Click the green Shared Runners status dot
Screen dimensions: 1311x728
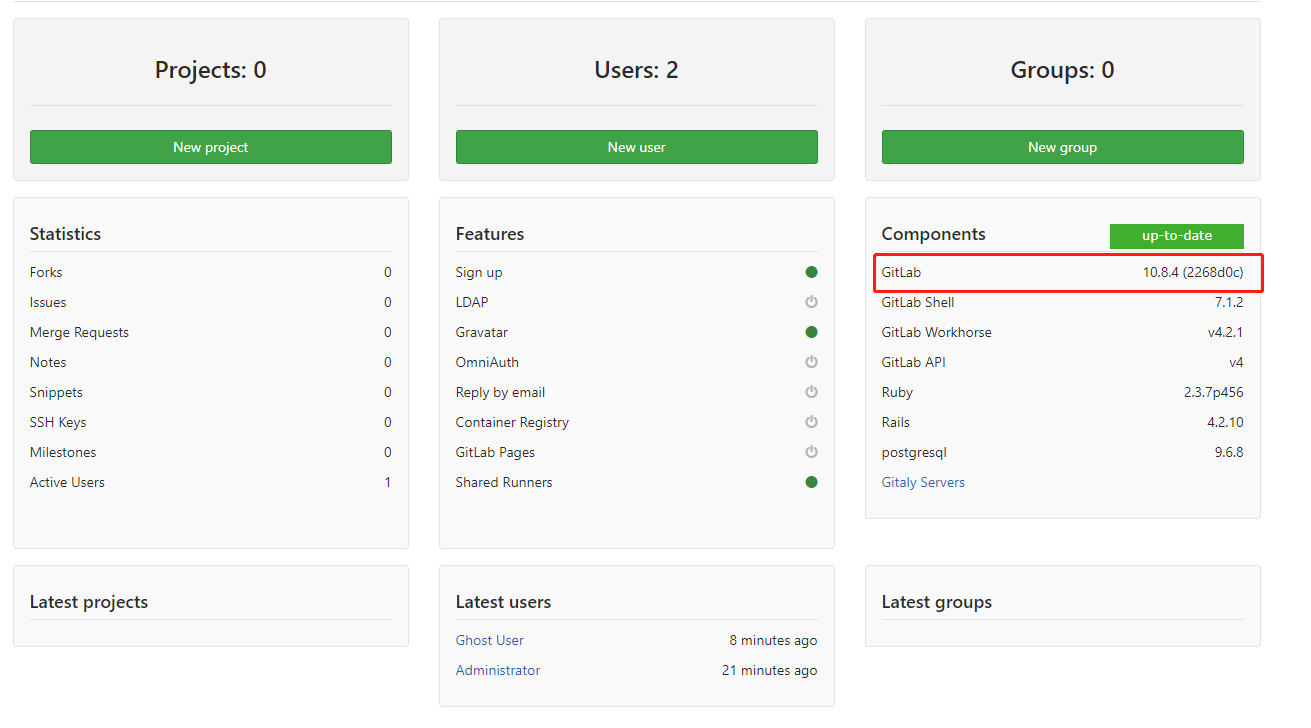pyautogui.click(x=811, y=482)
